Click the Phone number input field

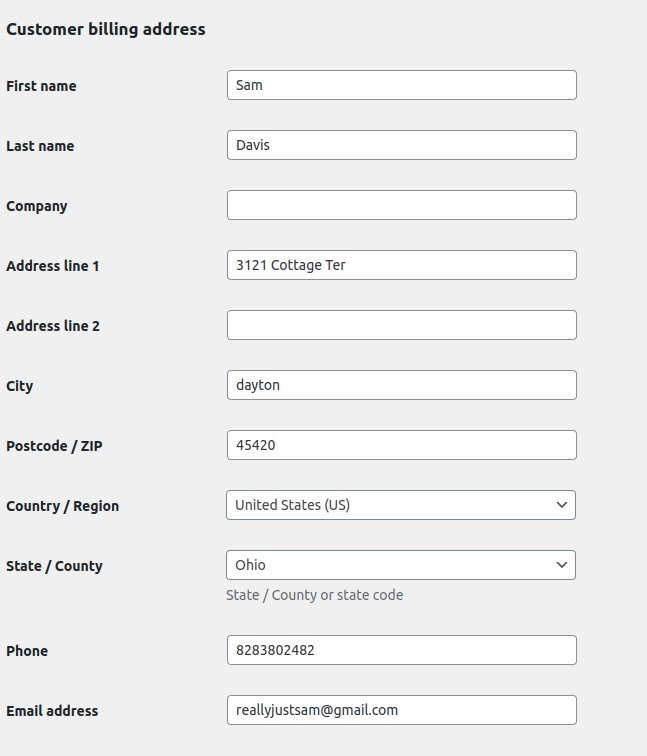(401, 650)
